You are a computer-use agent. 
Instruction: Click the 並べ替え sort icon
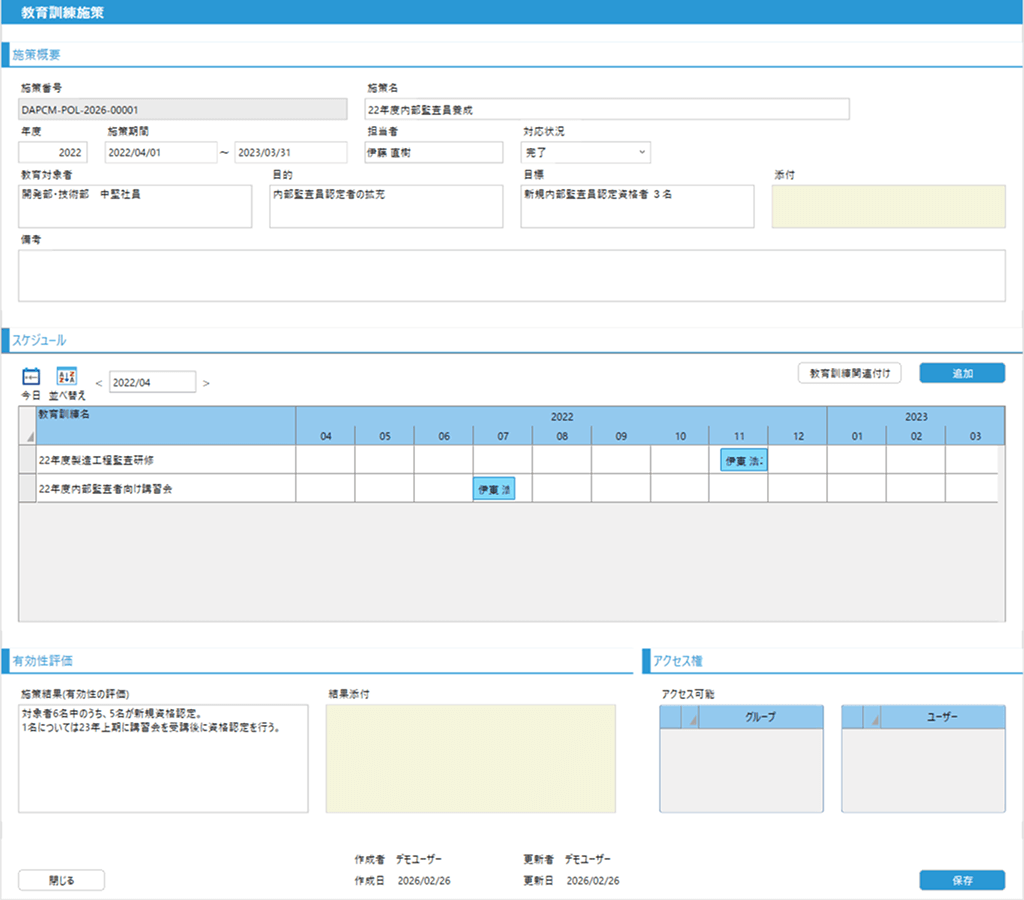point(66,377)
